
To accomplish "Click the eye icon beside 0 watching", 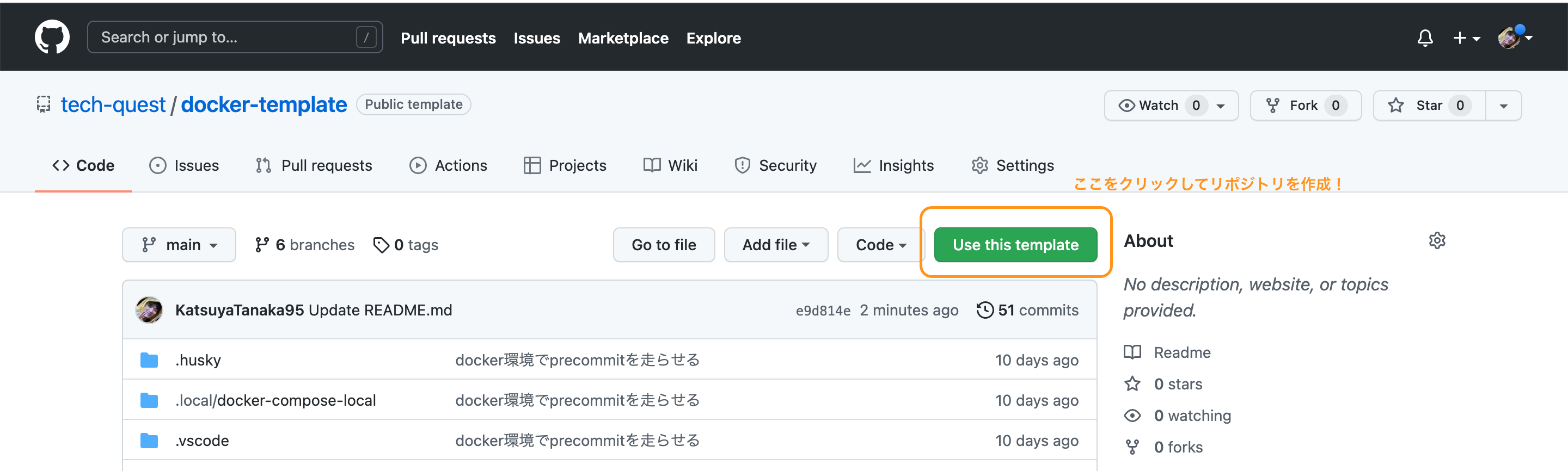I will tap(1132, 416).
